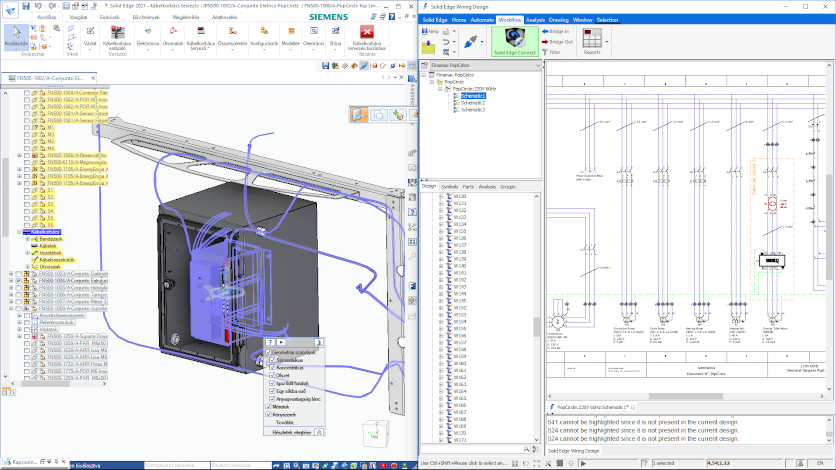The image size is (836, 470).
Task: Click the Filter funnel icon
Action: 545,52
